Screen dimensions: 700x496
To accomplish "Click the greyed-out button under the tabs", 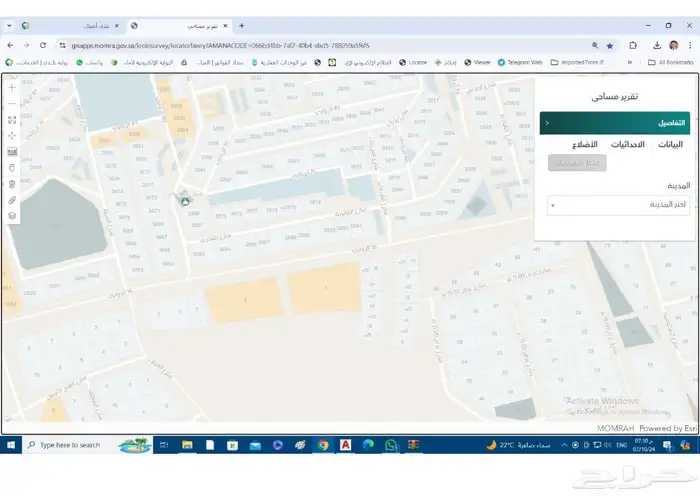I will pos(577,163).
